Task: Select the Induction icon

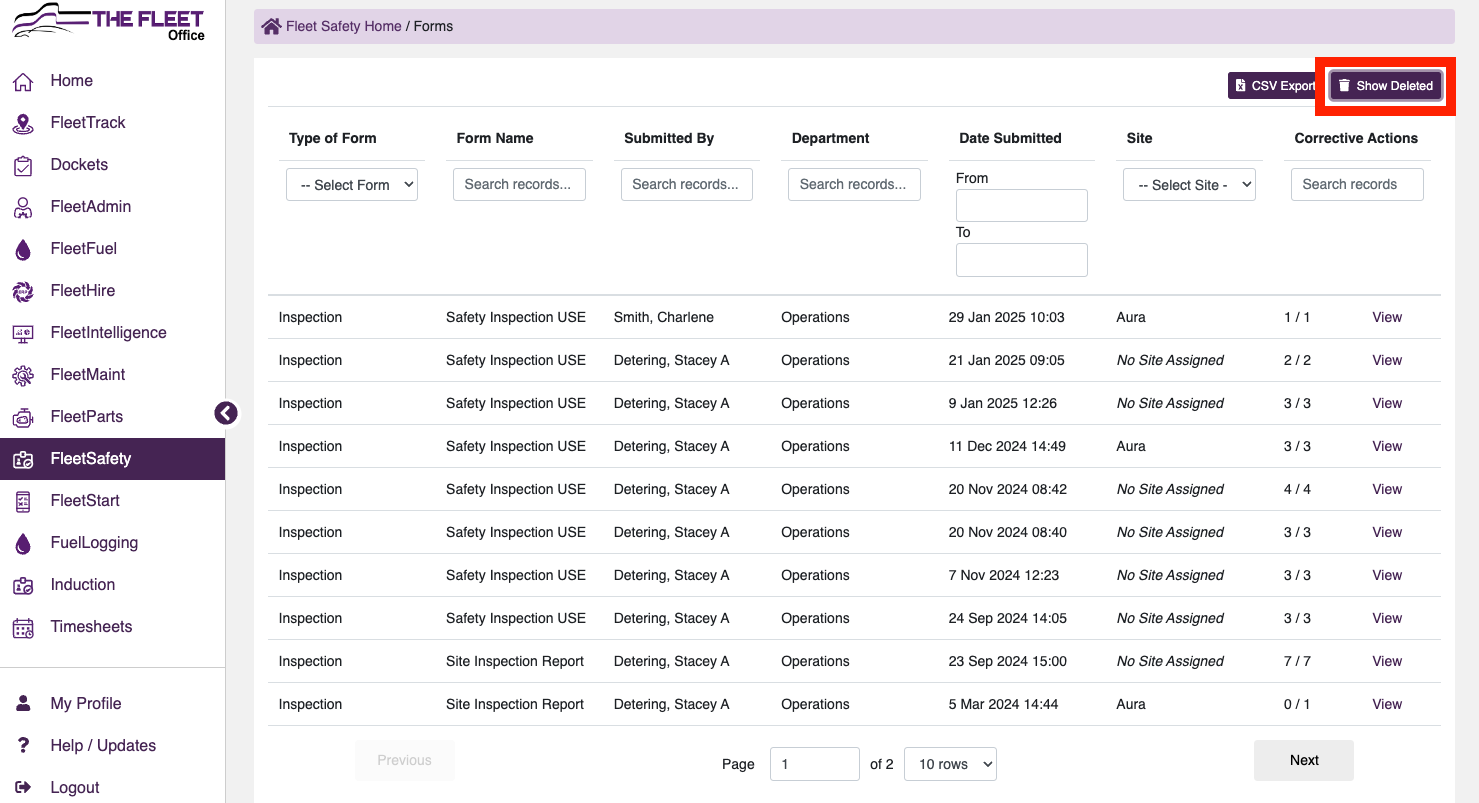Action: [x=23, y=586]
